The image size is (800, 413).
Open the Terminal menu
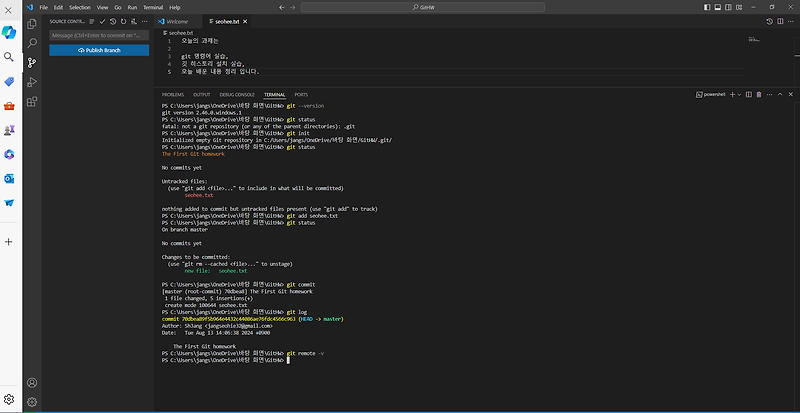153,7
